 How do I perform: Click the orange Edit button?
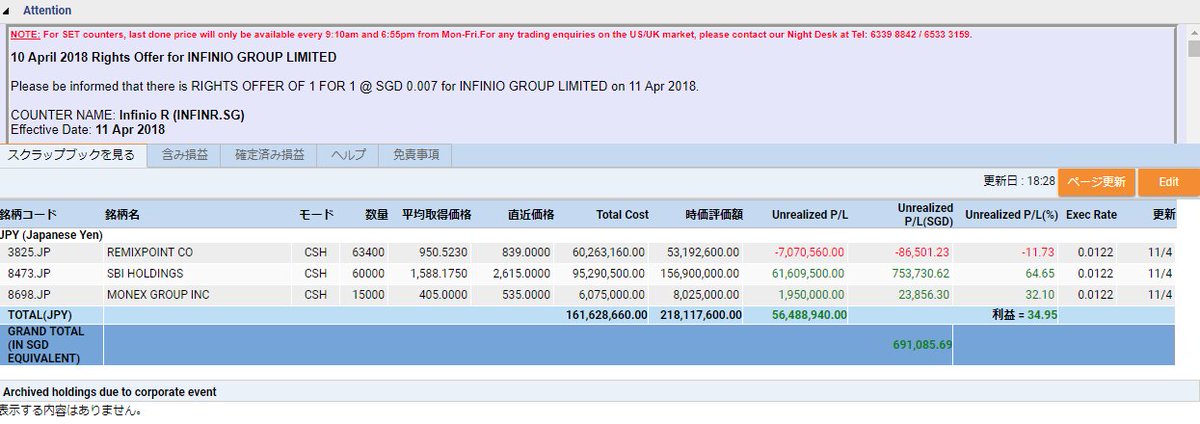(x=1169, y=182)
